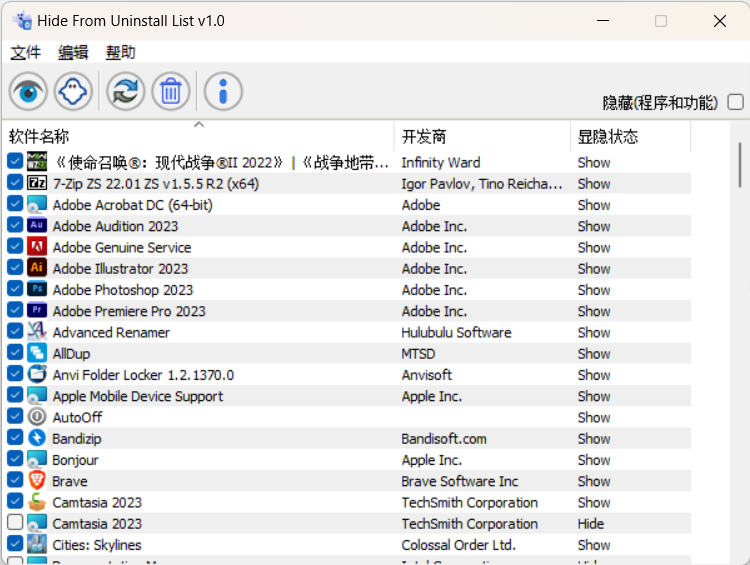Click the Adobe Genuine Service red icon

37,247
